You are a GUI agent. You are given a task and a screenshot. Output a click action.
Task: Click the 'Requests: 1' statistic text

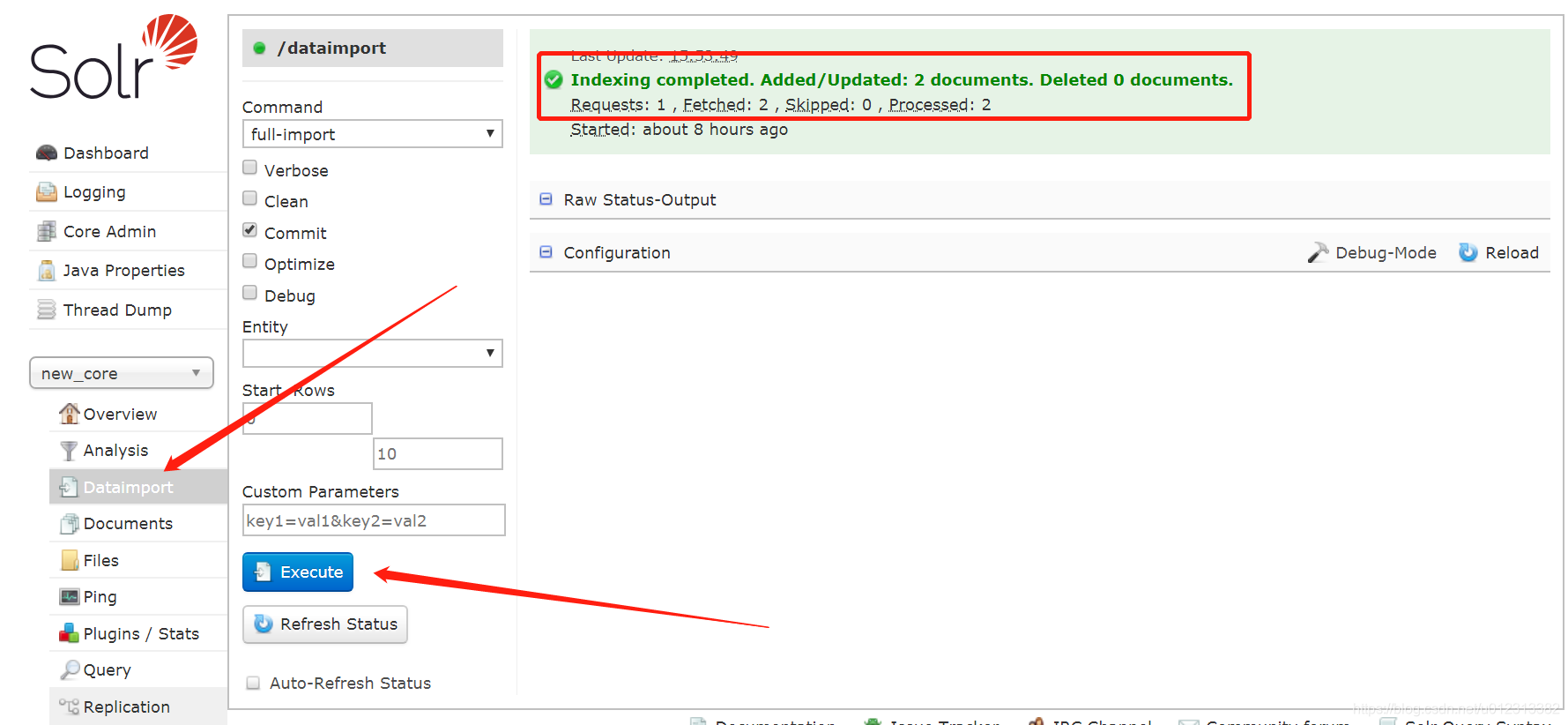pos(618,105)
